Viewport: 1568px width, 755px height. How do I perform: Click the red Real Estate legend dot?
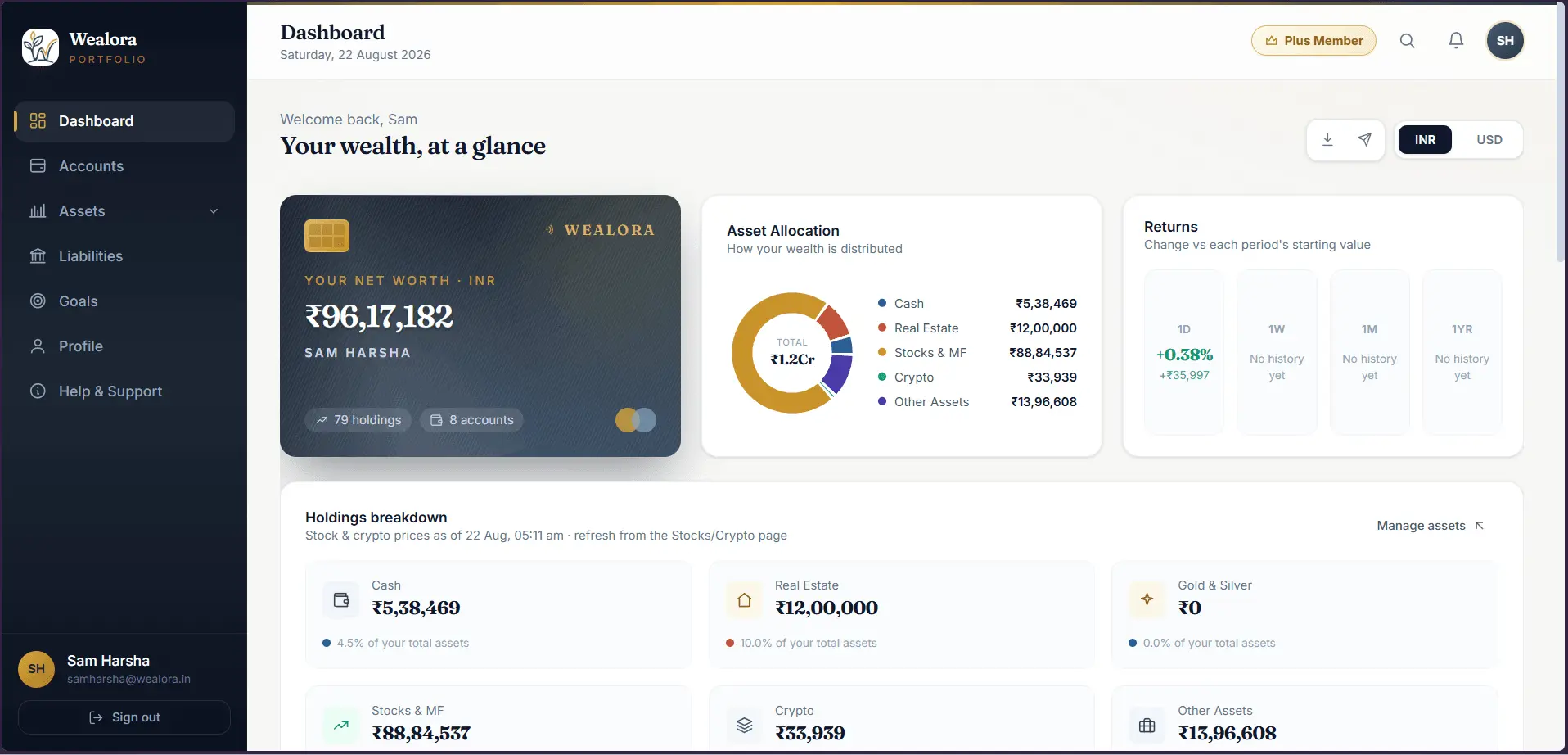[882, 328]
